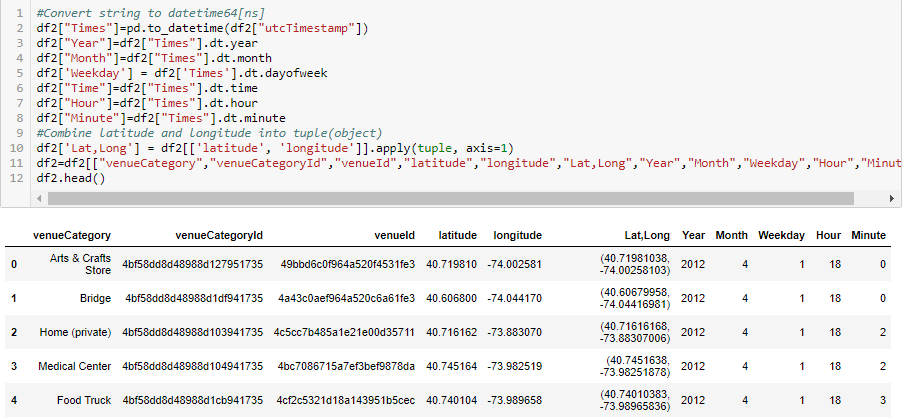Click longitude value -74.044170

(x=515, y=299)
